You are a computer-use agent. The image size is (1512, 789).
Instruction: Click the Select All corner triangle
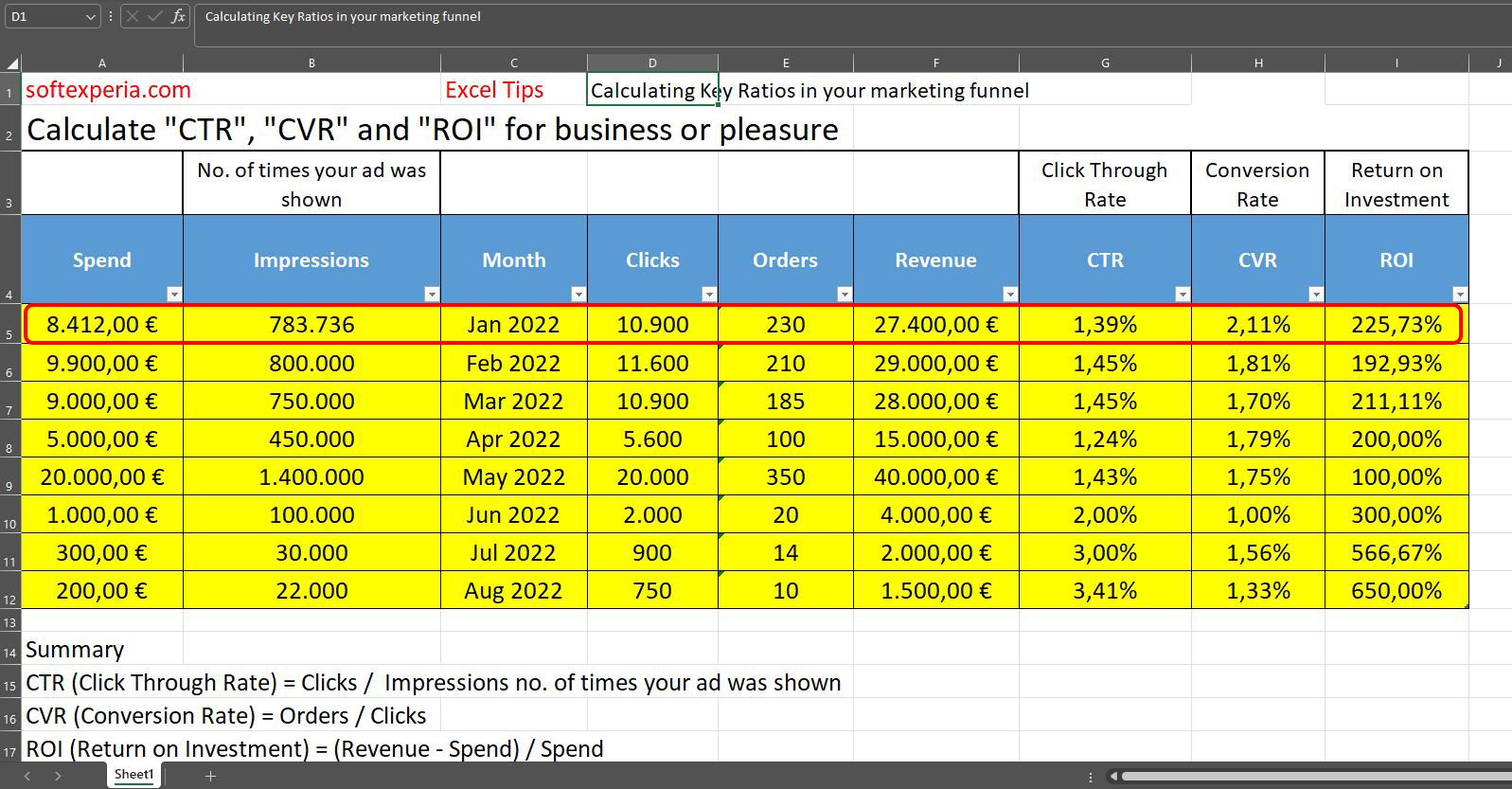(12, 63)
